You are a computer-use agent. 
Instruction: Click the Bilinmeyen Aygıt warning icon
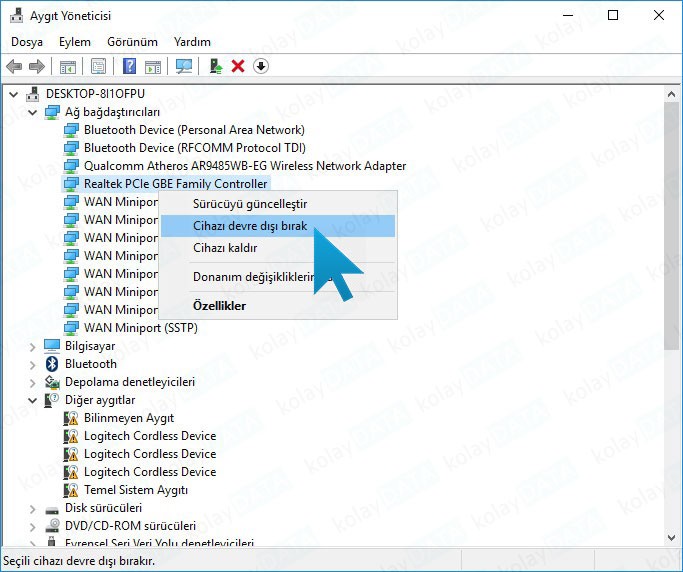[x=71, y=418]
